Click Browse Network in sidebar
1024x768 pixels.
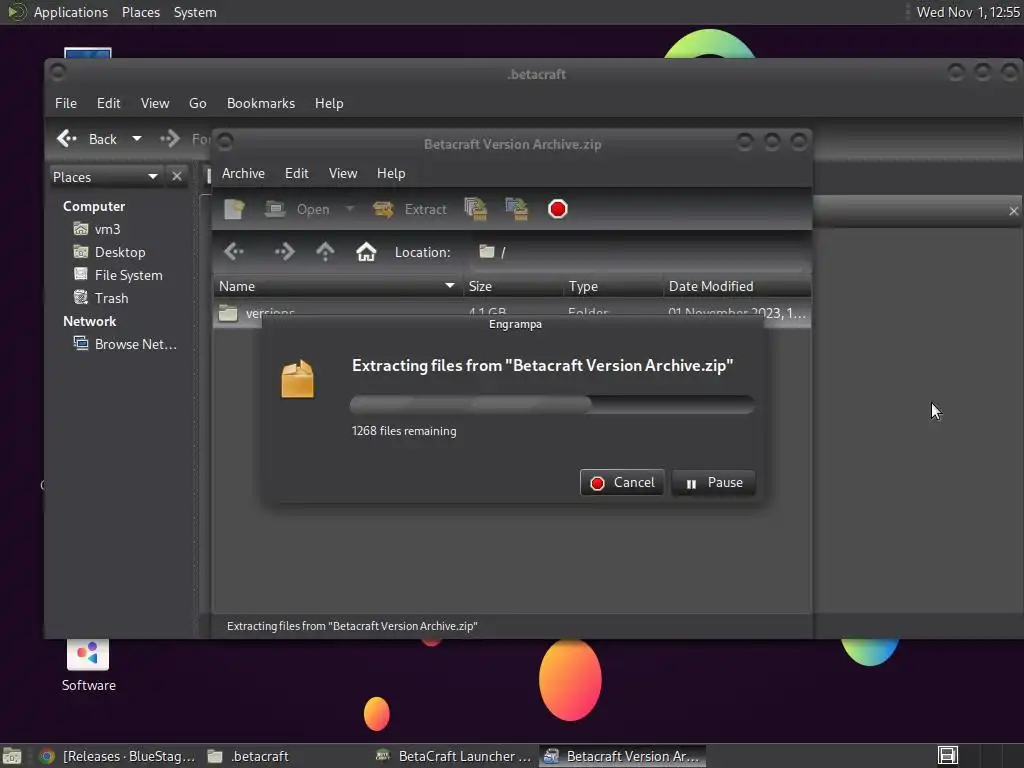coord(125,344)
